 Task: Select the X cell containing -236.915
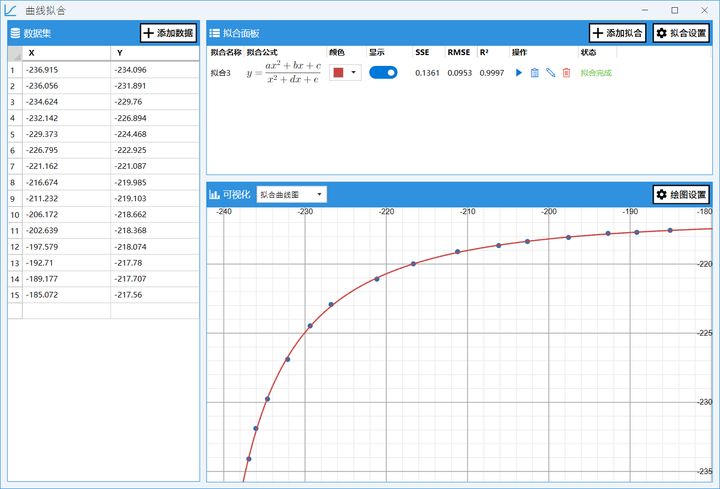(x=67, y=70)
